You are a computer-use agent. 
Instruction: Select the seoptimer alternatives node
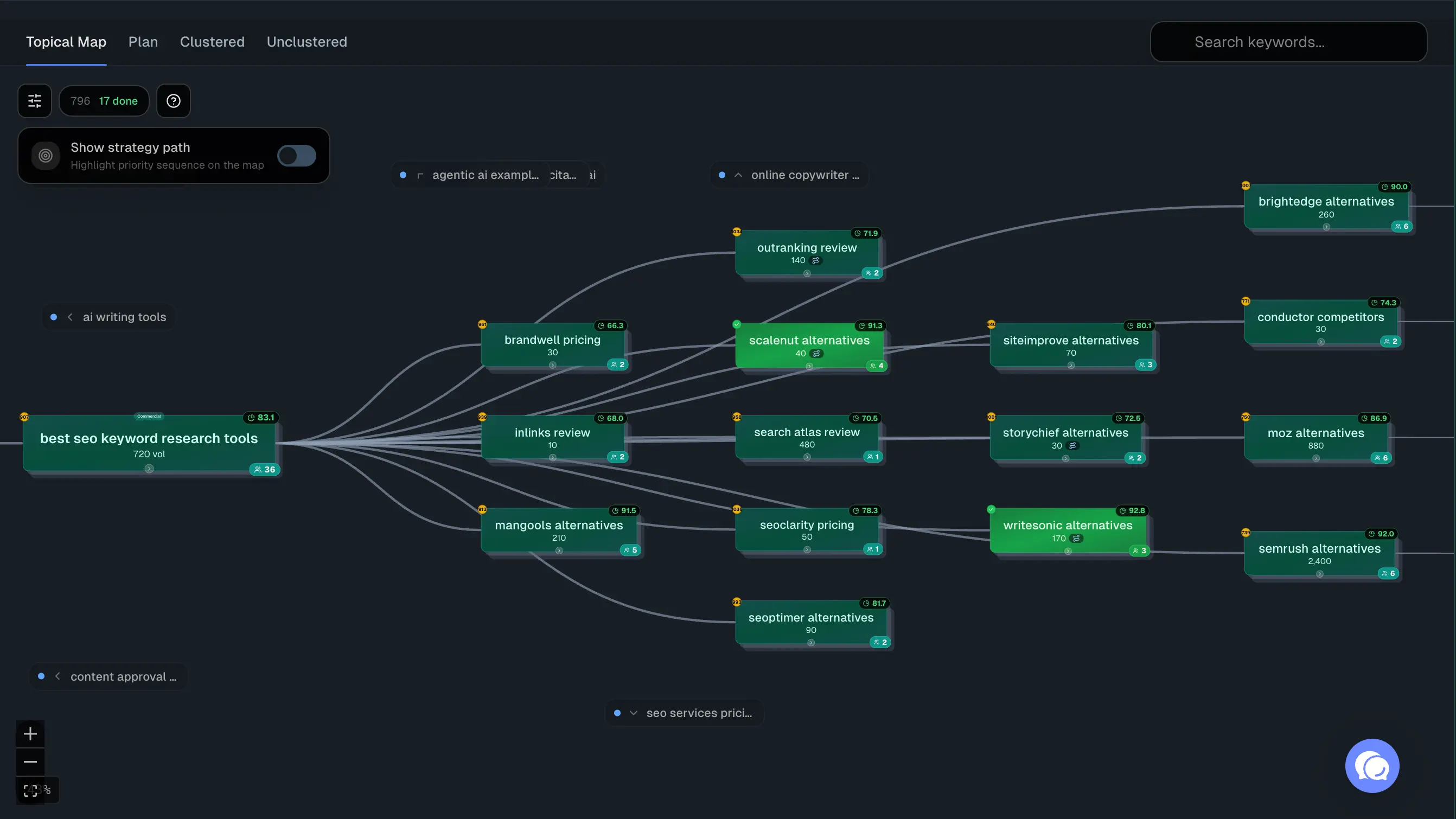click(x=811, y=623)
